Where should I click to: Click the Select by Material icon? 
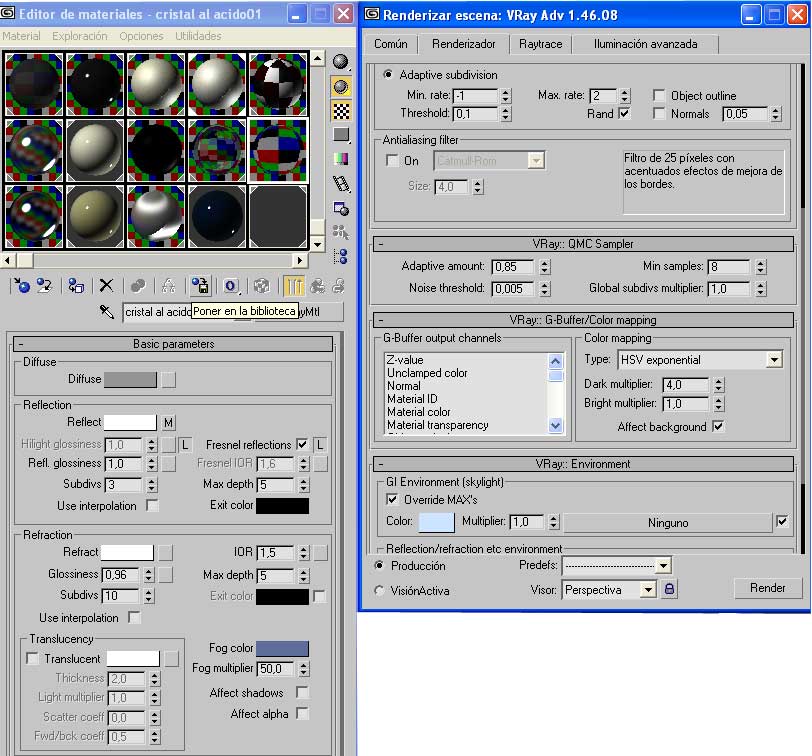(341, 232)
